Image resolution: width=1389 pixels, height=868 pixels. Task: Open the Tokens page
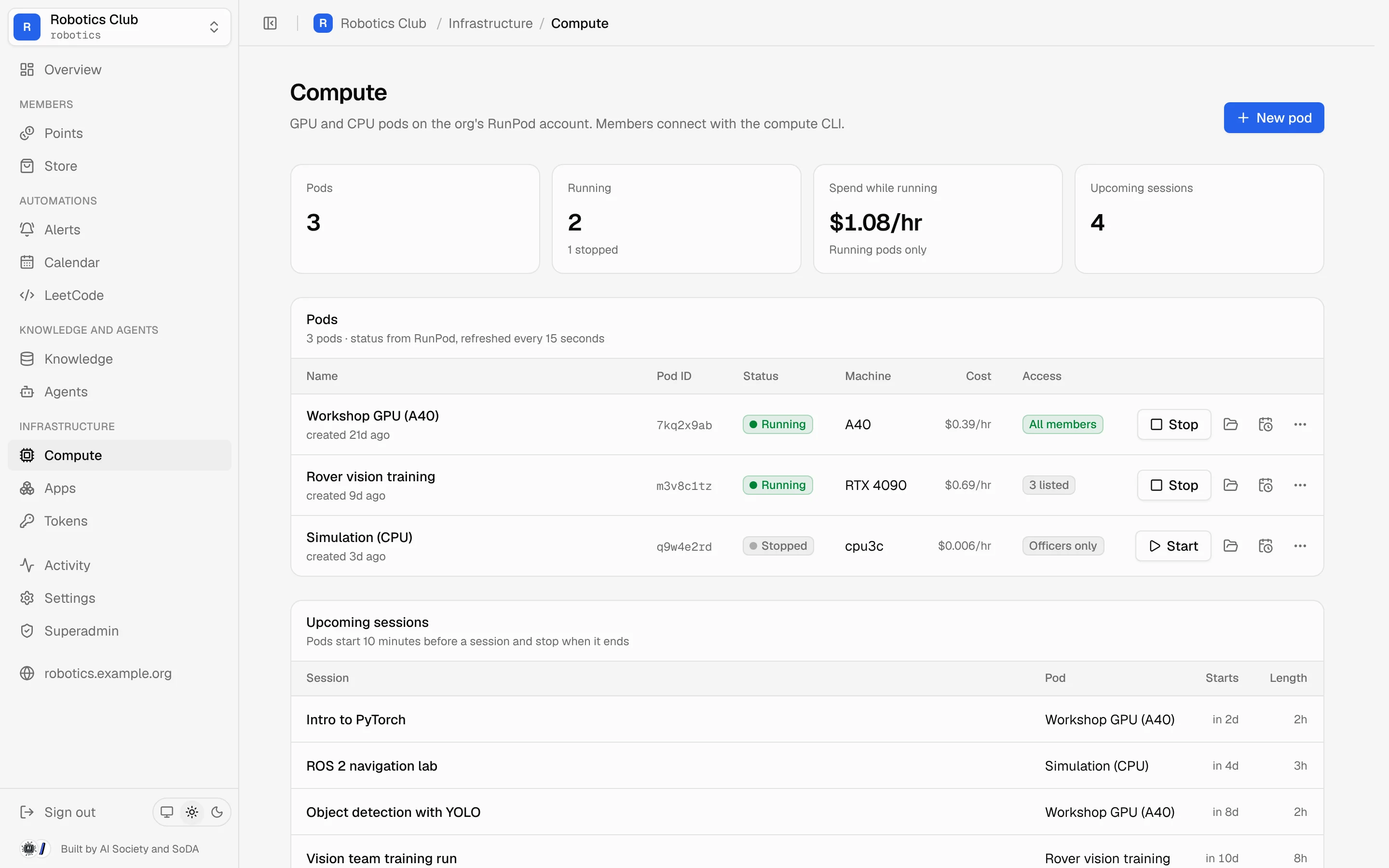pyautogui.click(x=120, y=521)
